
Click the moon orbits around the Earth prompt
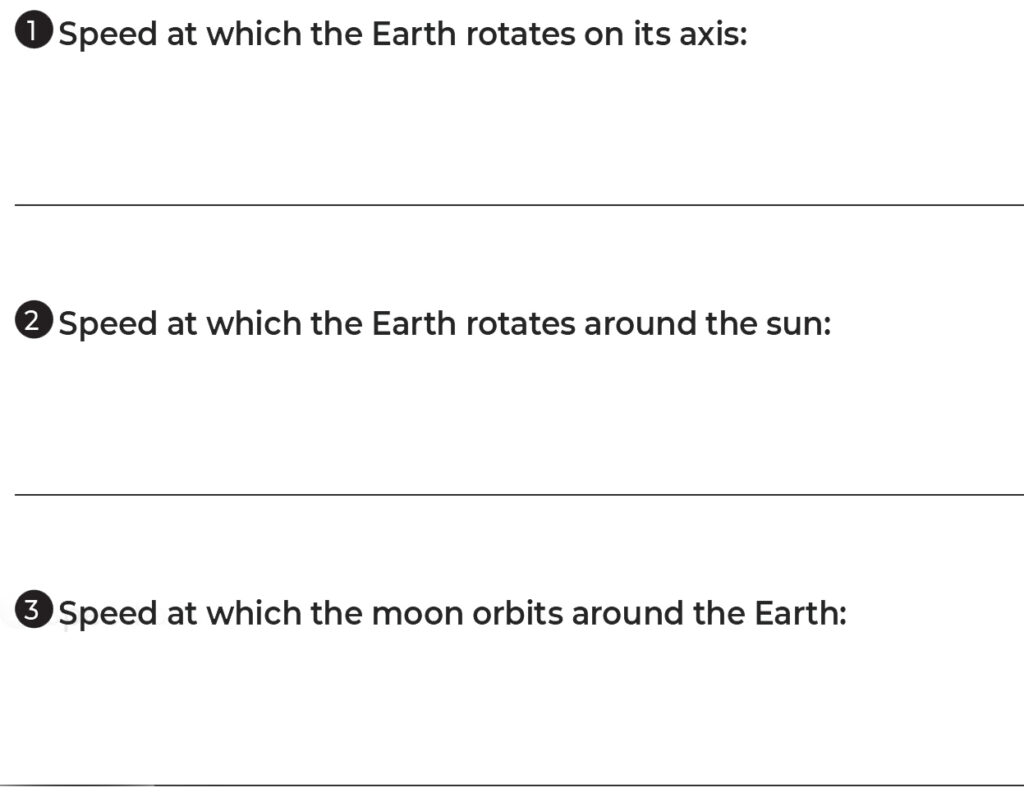[x=453, y=613]
